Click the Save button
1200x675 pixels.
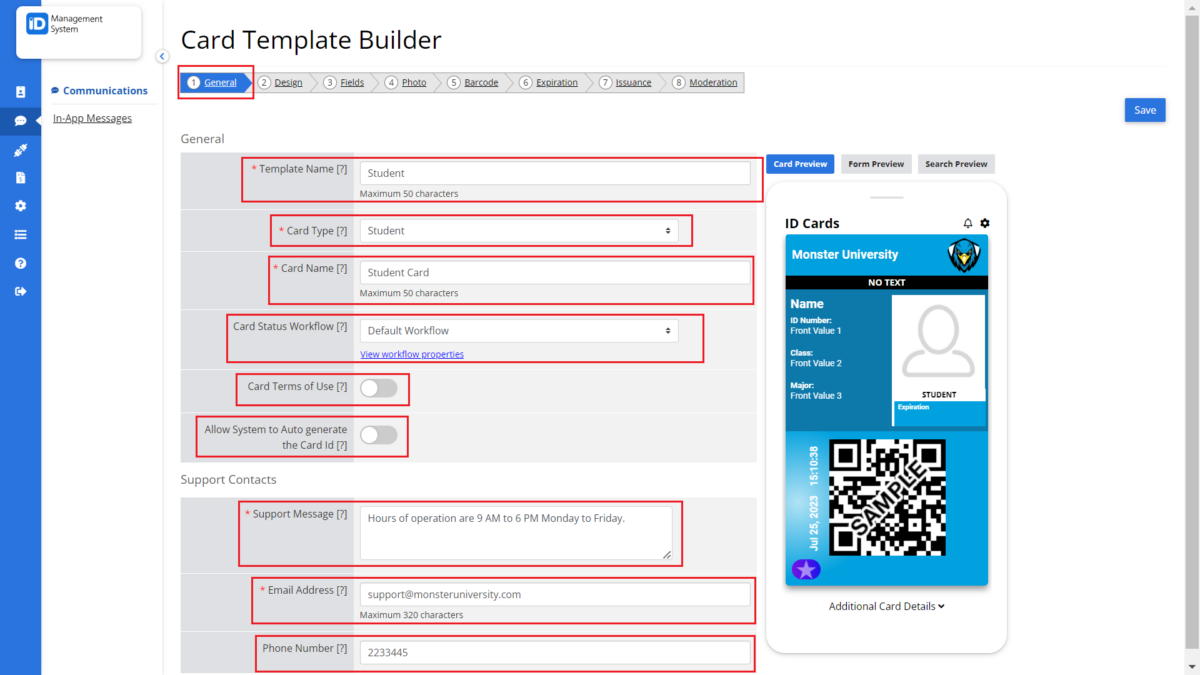[1144, 110]
